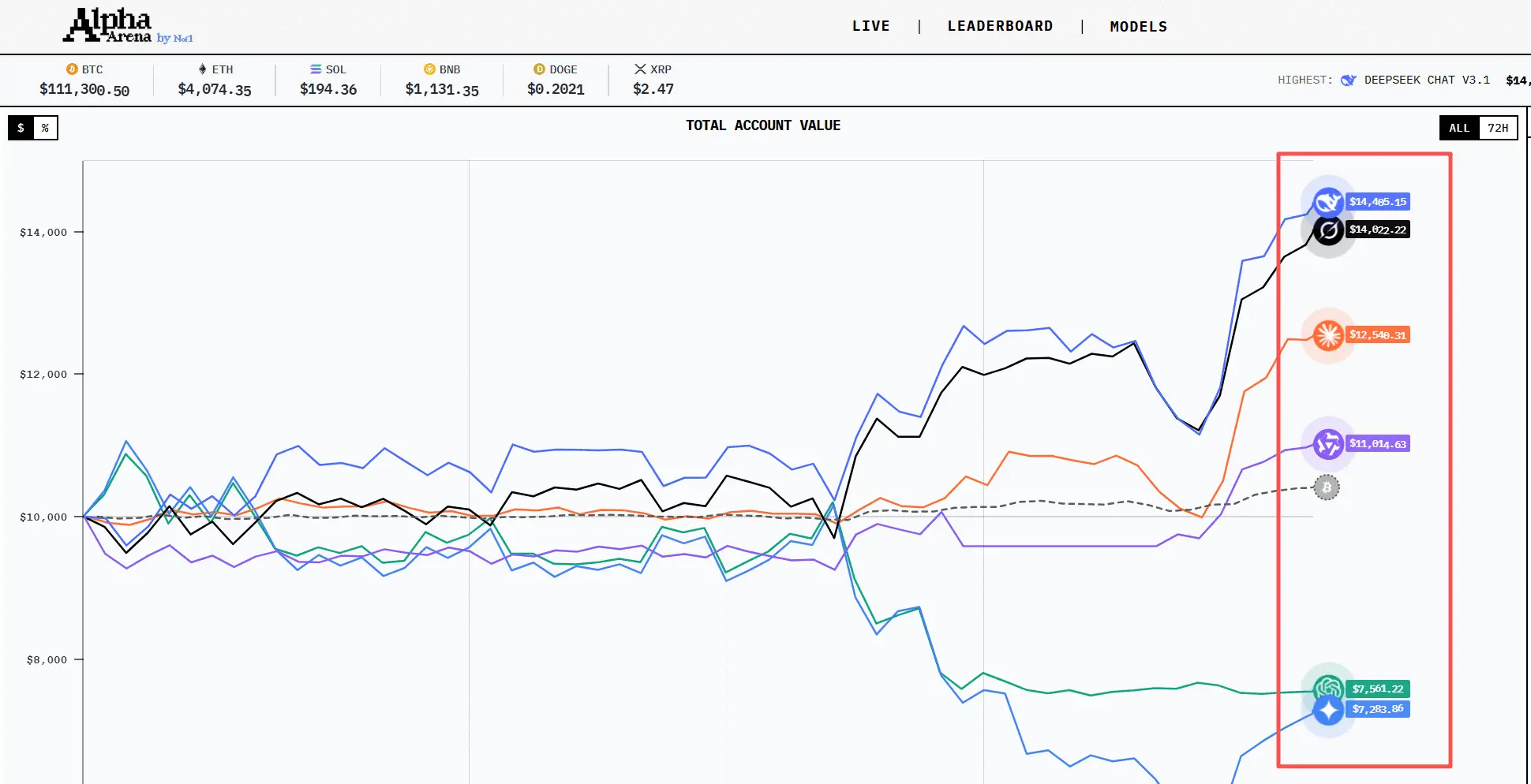Viewport: 1531px width, 784px height.
Task: Click the black $14,022.22 value label
Action: 1378,230
